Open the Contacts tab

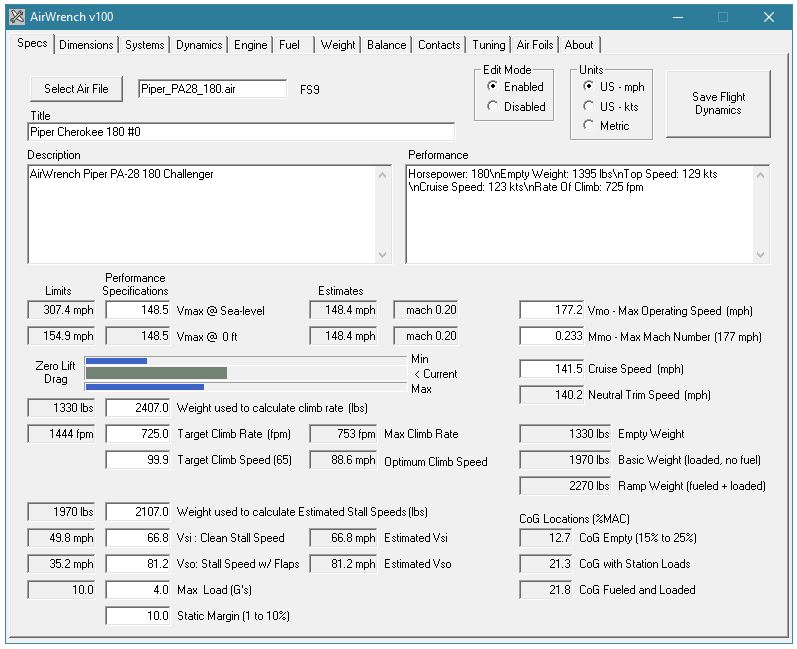439,45
